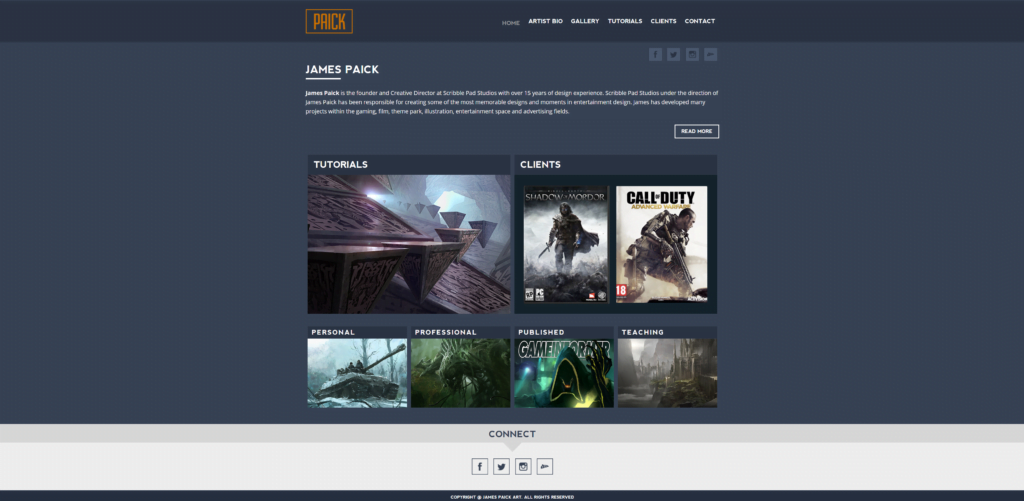The image size is (1024, 501).
Task: Go to the Home menu item
Action: coord(511,23)
